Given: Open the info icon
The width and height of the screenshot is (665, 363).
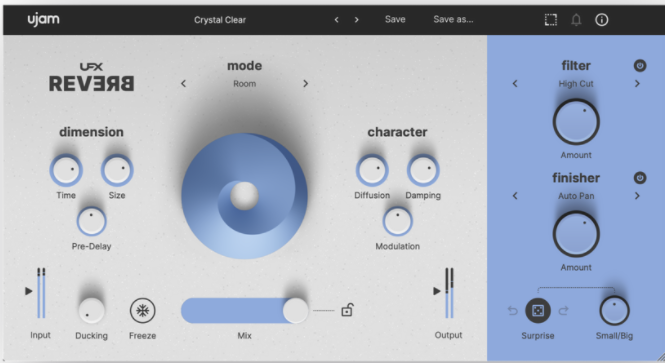Looking at the screenshot, I should [x=601, y=20].
